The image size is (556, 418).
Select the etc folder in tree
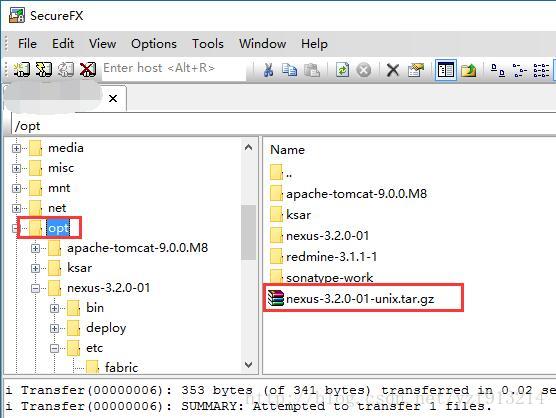94,348
